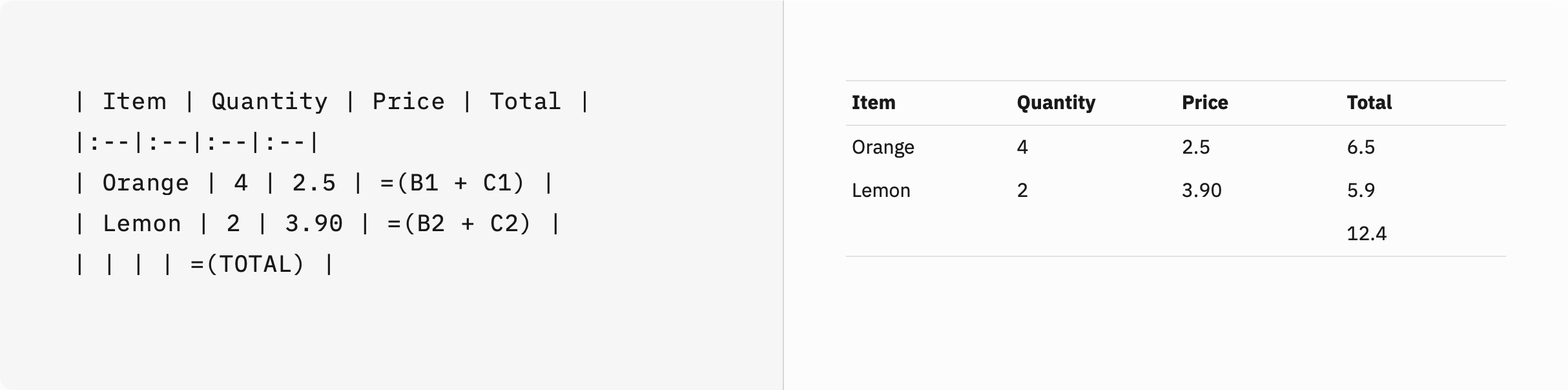Click the Orange row in markdown source
The image size is (1568, 390).
tap(314, 183)
